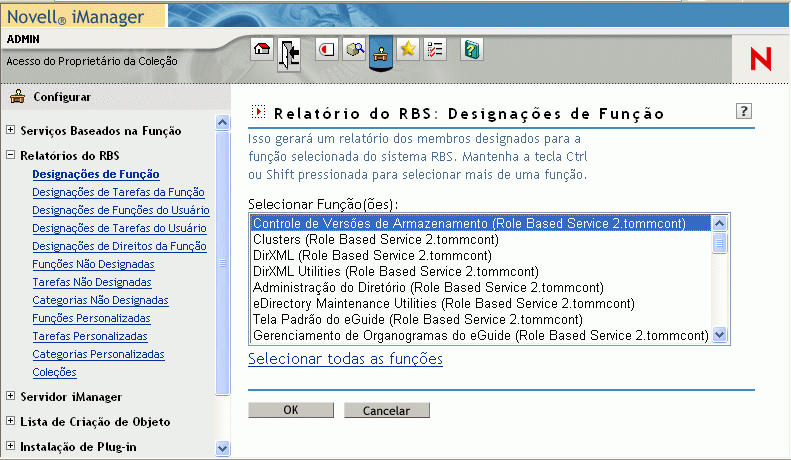Open the Home icon in the toolbar
This screenshot has height=460, width=791.
point(262,49)
